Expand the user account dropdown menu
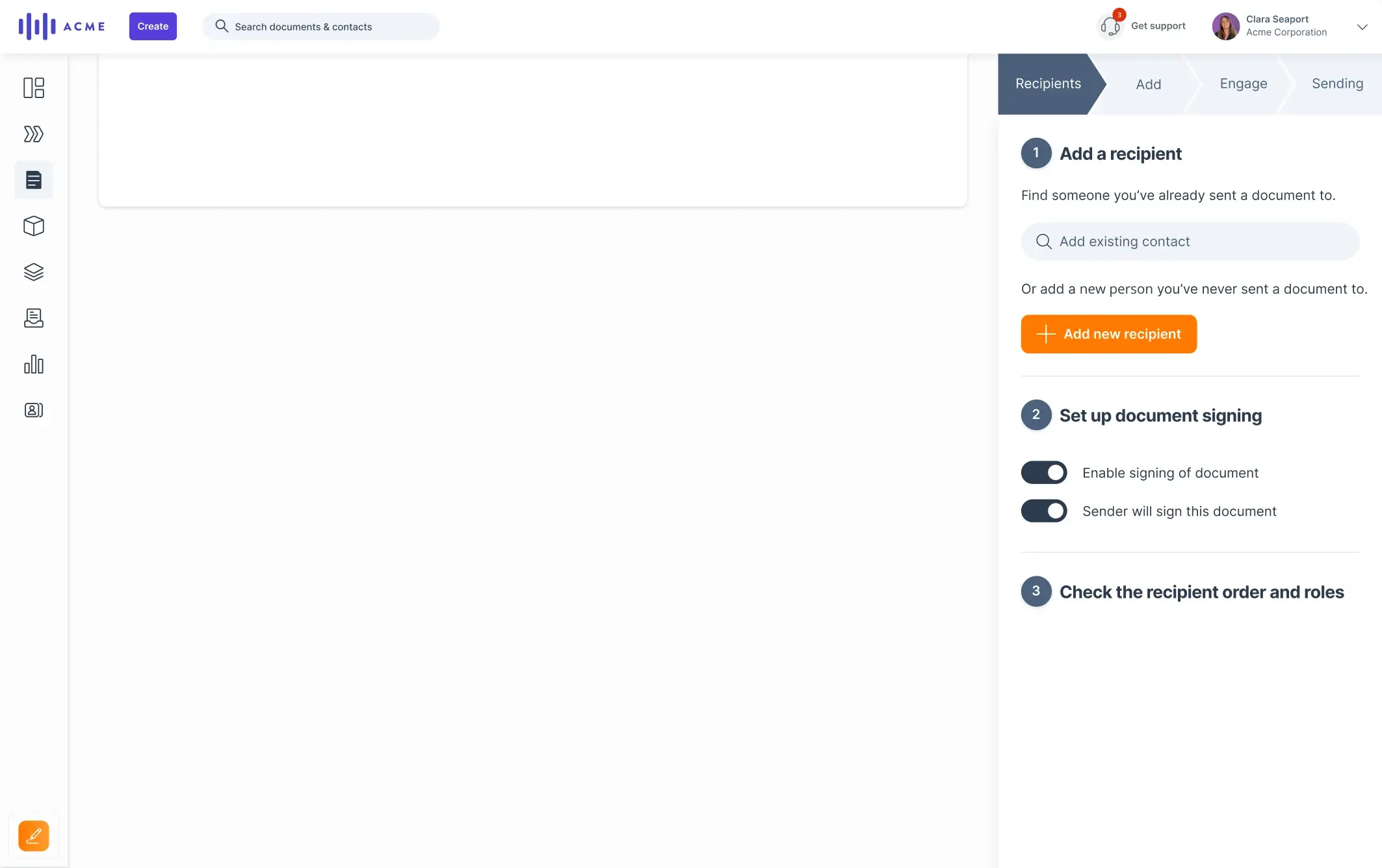This screenshot has height=868, width=1382. coord(1361,26)
